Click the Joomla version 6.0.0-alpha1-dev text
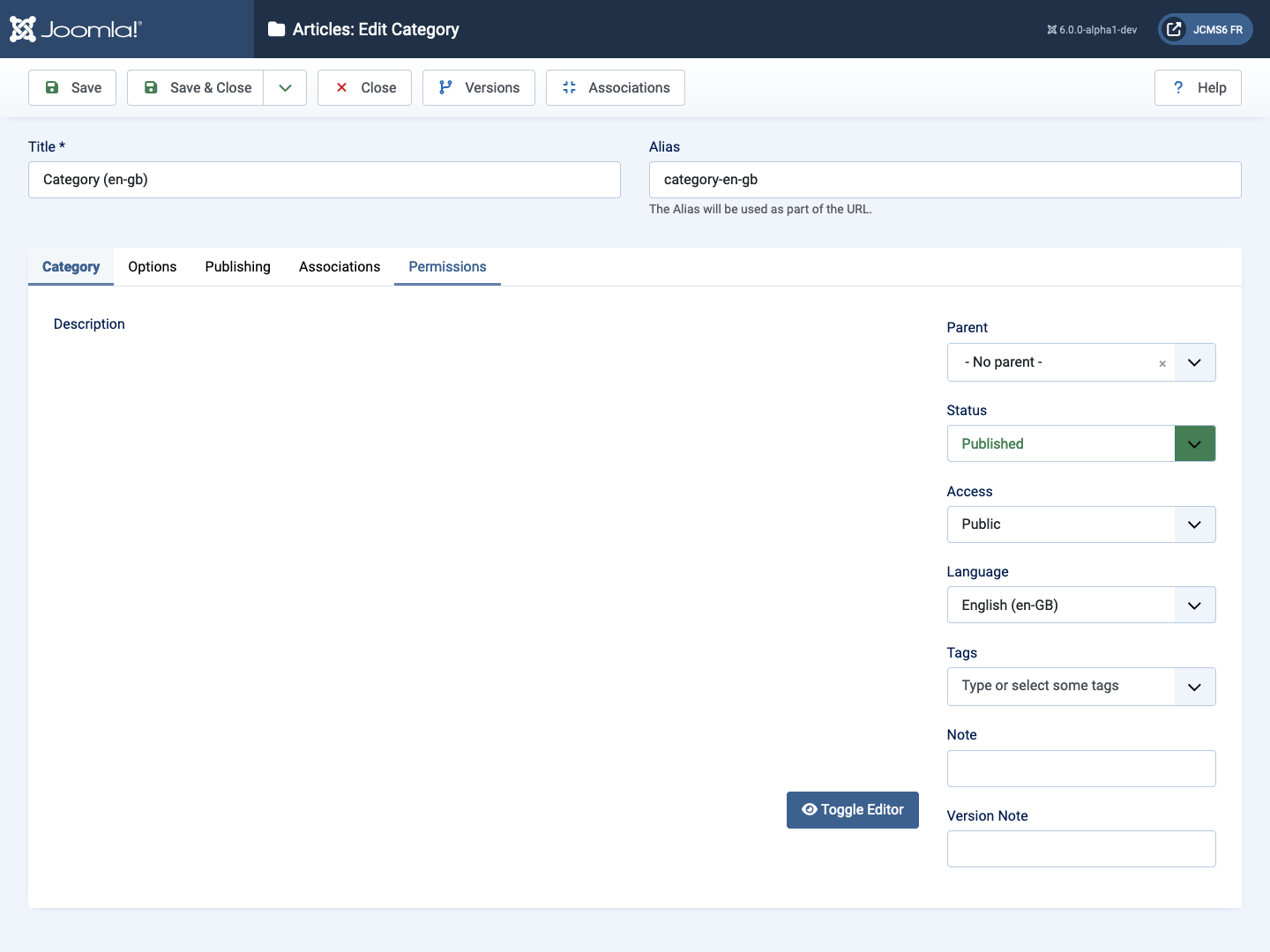 point(1092,30)
